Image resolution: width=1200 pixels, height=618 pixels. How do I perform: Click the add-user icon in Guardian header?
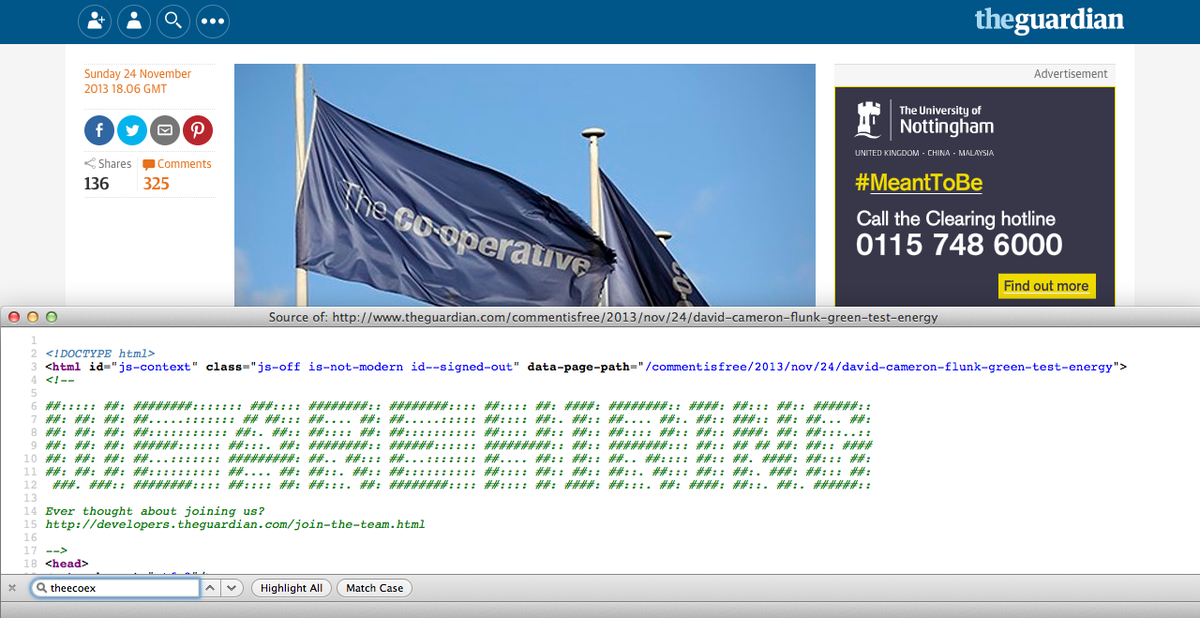[x=95, y=20]
